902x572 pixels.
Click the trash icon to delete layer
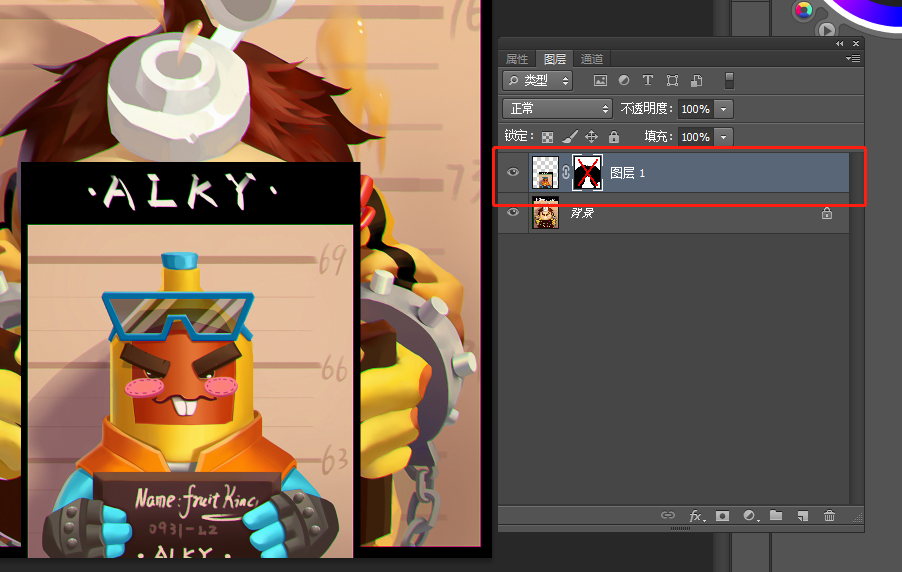click(x=829, y=516)
